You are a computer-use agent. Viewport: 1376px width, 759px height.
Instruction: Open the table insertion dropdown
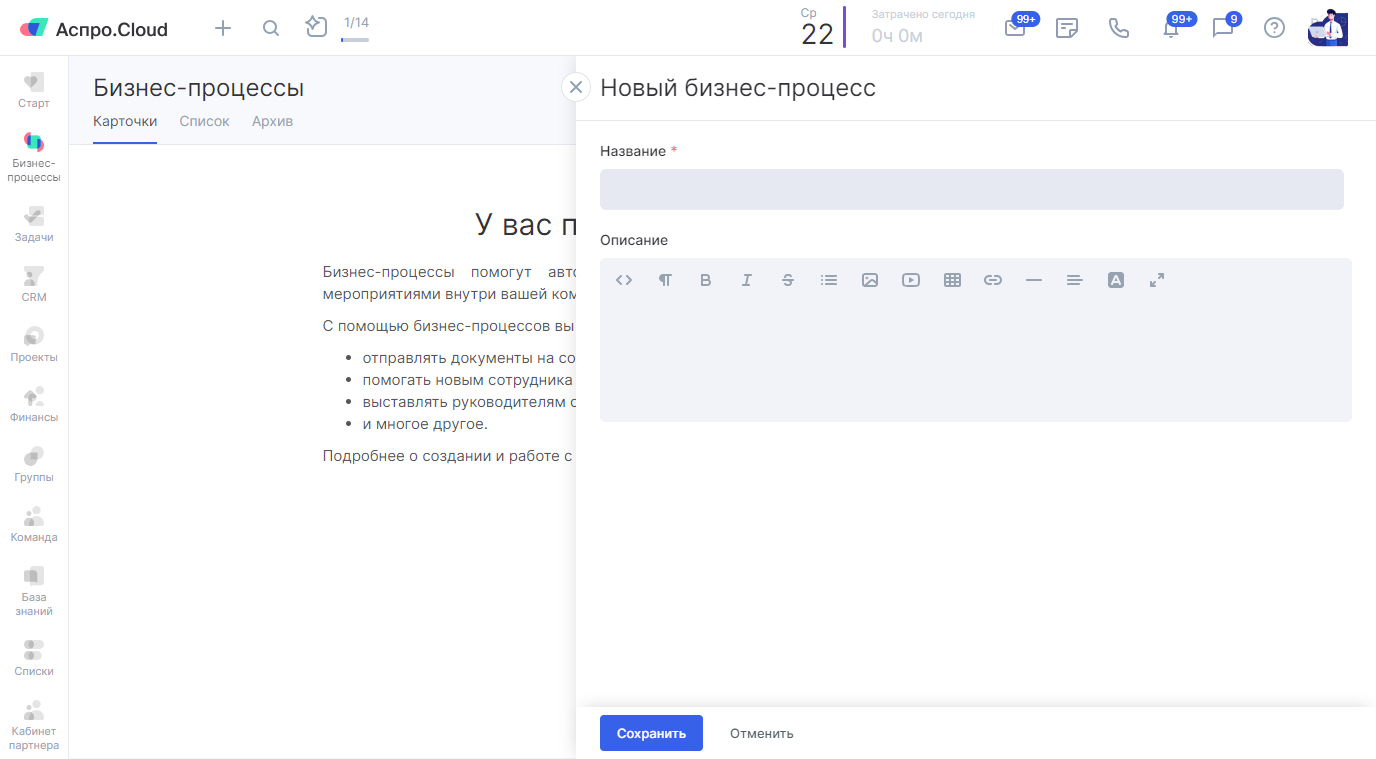coord(952,280)
